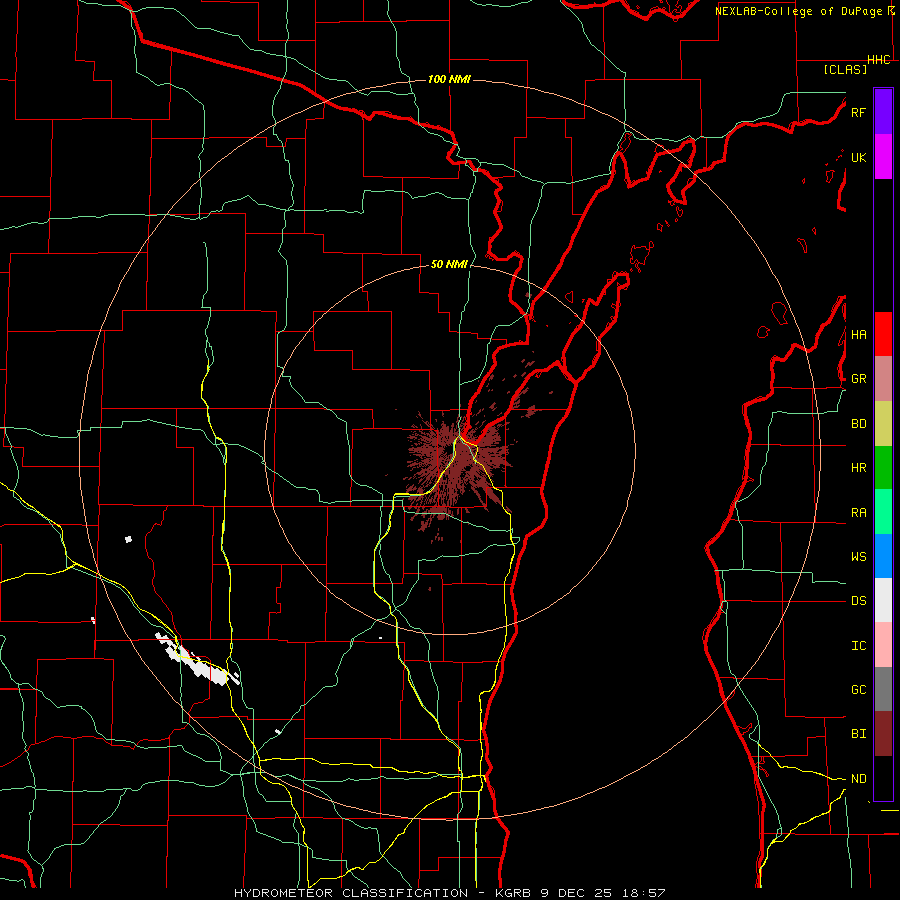Click the [CLAS] label above legend
This screenshot has height=900, width=900.
(x=845, y=69)
